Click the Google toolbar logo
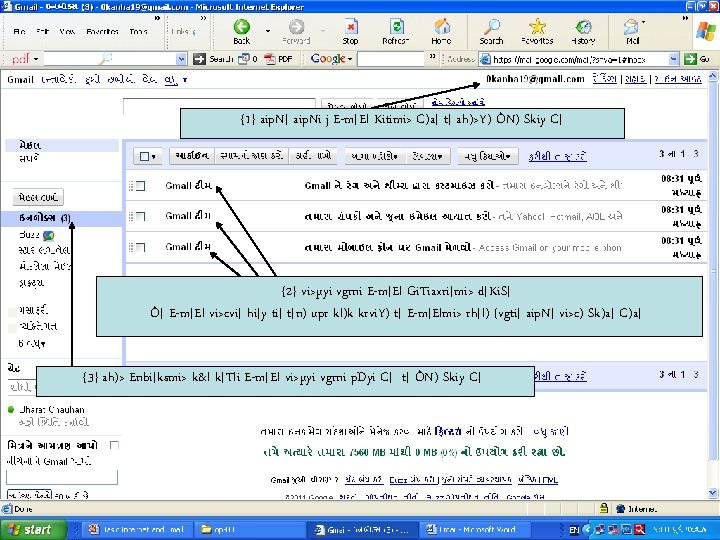Screen dimensions: 720x540 pos(327,58)
